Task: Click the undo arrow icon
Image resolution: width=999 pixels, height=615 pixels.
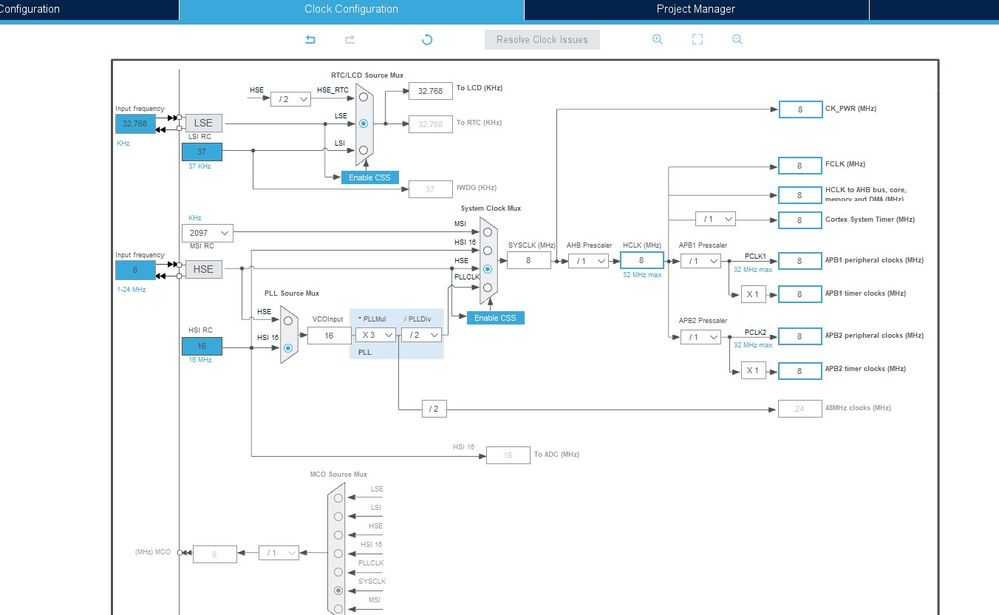Action: point(310,40)
